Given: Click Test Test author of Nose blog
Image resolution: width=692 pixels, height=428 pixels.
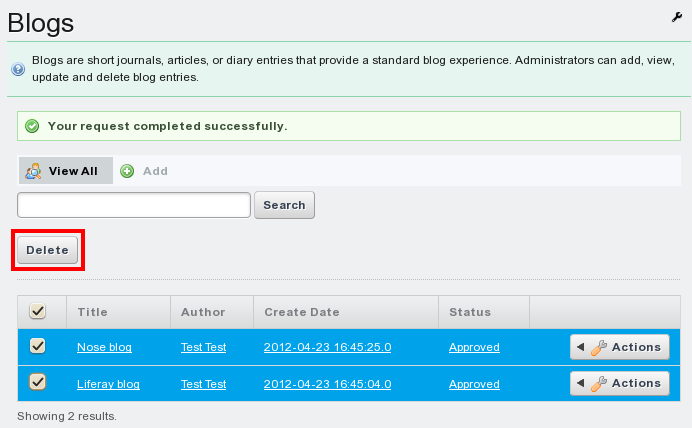Looking at the screenshot, I should [203, 347].
